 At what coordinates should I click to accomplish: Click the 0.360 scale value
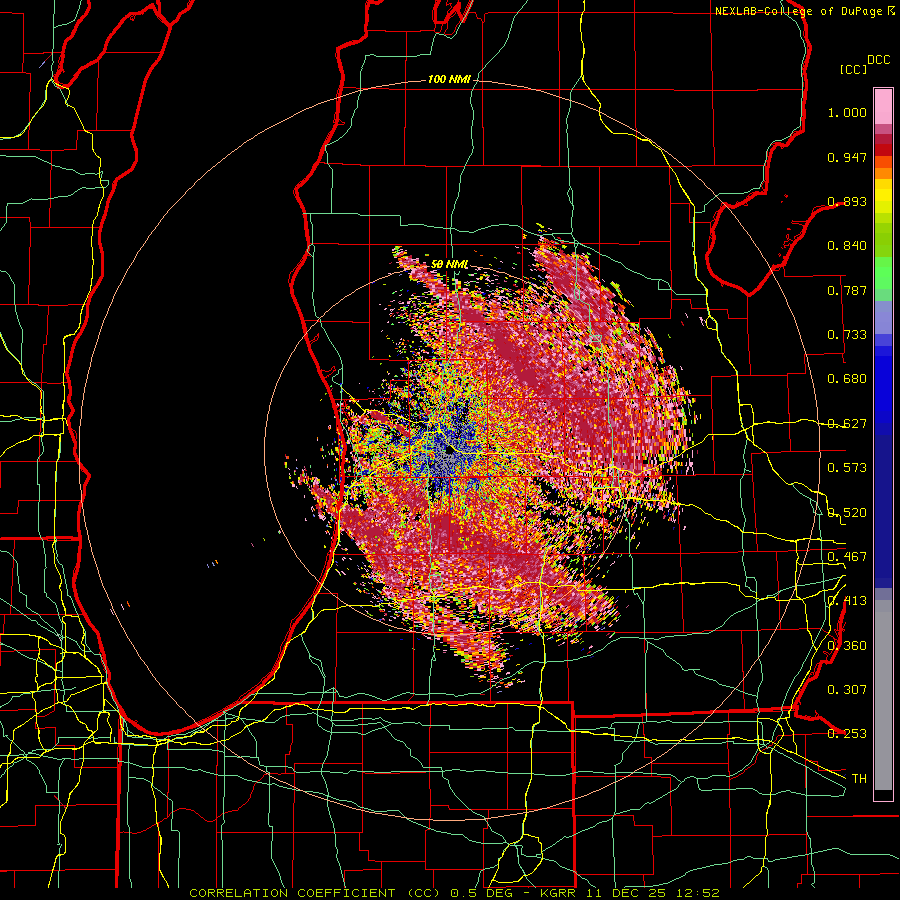847,646
